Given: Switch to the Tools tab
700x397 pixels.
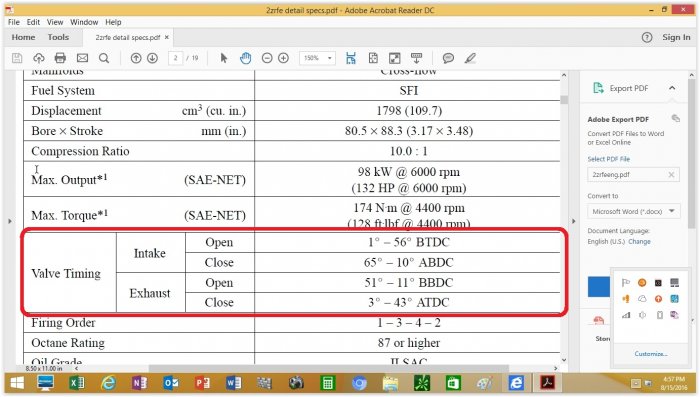Looking at the screenshot, I should coord(58,37).
